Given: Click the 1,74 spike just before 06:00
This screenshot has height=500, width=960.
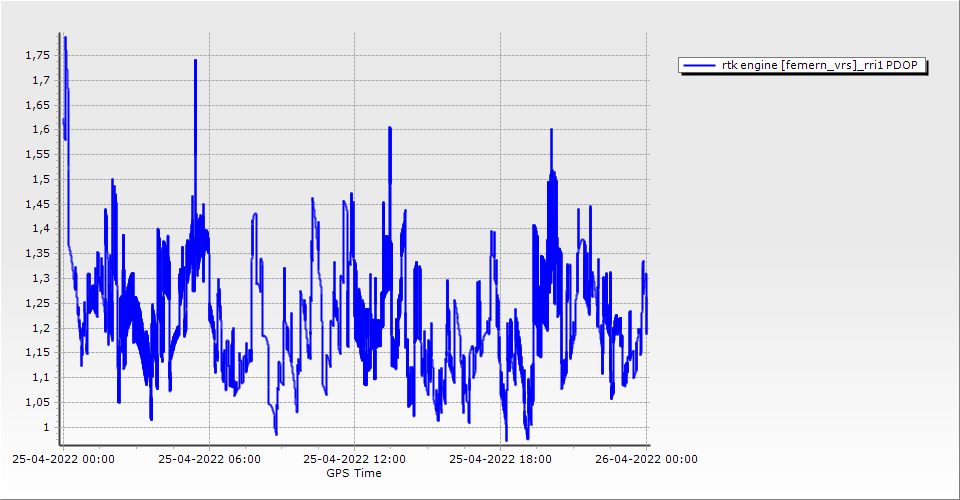Looking at the screenshot, I should 195,61.
